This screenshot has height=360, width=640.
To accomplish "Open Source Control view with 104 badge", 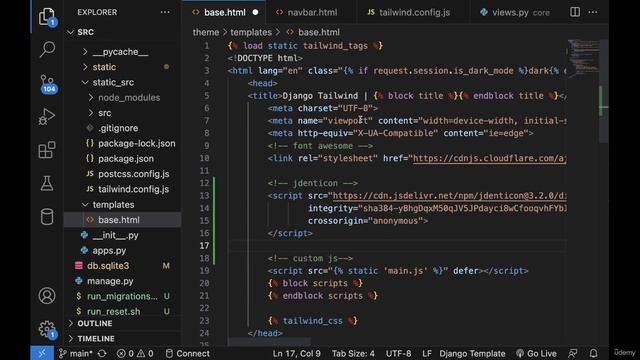I will [x=47, y=84].
